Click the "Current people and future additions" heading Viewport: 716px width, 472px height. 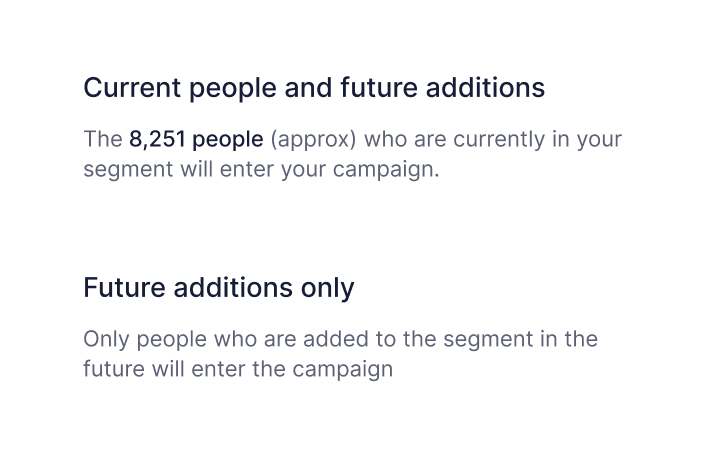click(x=313, y=88)
